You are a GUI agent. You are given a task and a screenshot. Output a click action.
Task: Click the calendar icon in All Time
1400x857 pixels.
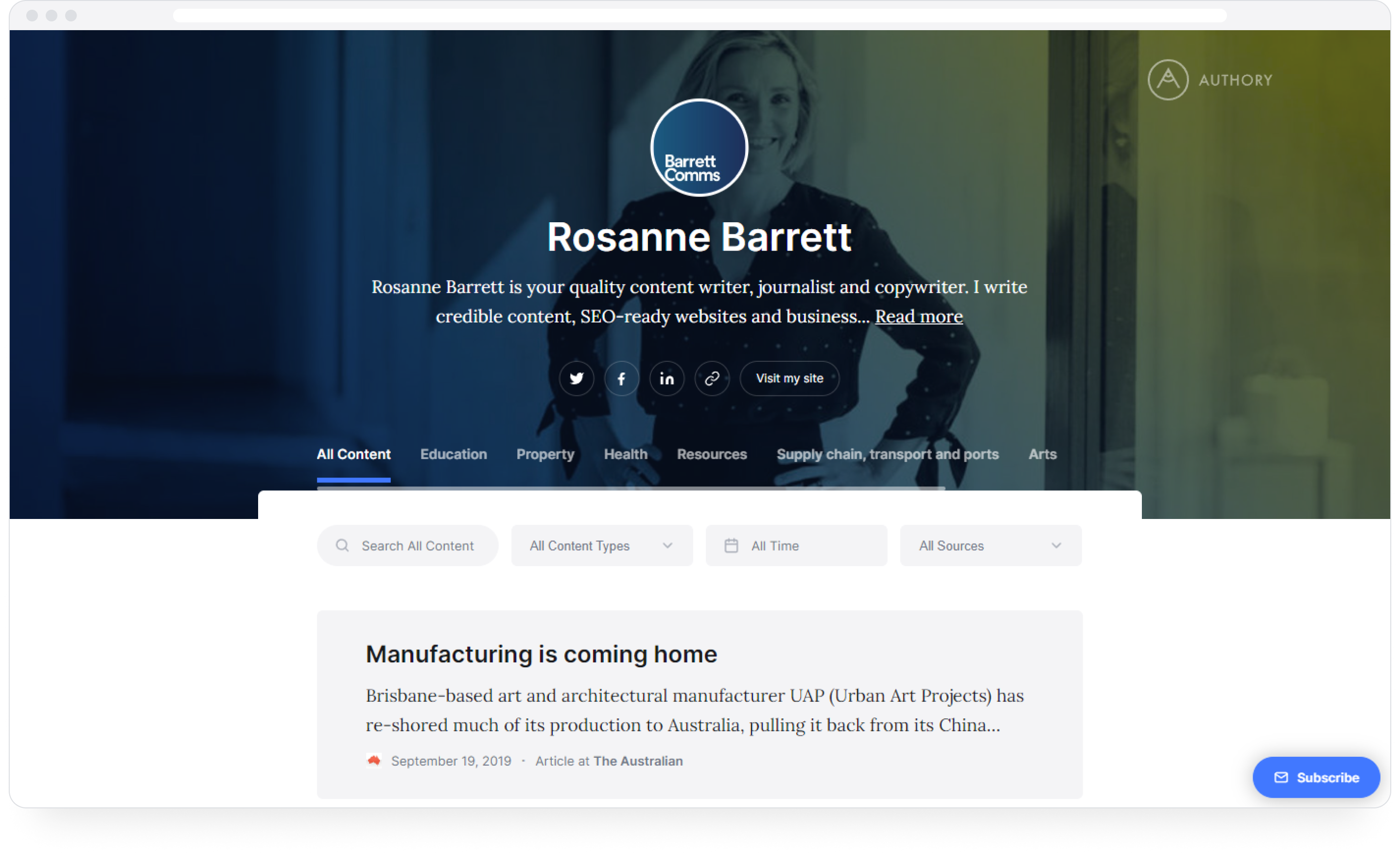point(731,545)
